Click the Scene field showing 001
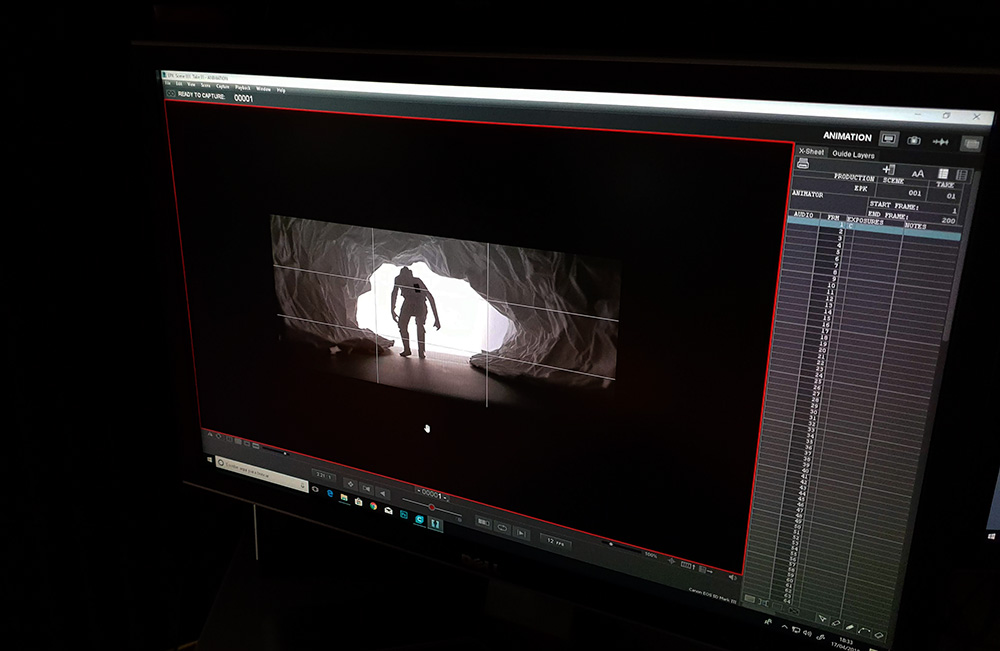This screenshot has height=651, width=1000. point(915,193)
